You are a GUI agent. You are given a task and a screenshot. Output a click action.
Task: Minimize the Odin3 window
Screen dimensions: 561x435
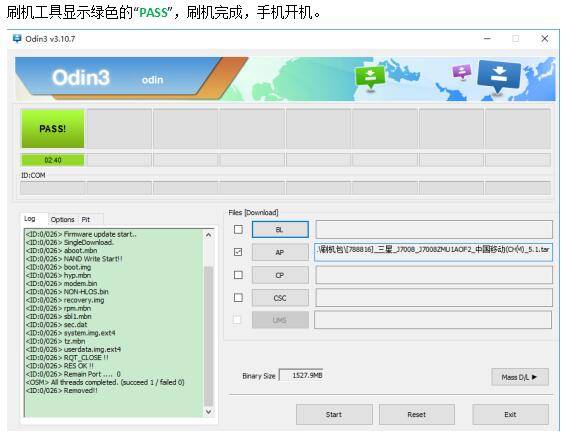pyautogui.click(x=487, y=39)
